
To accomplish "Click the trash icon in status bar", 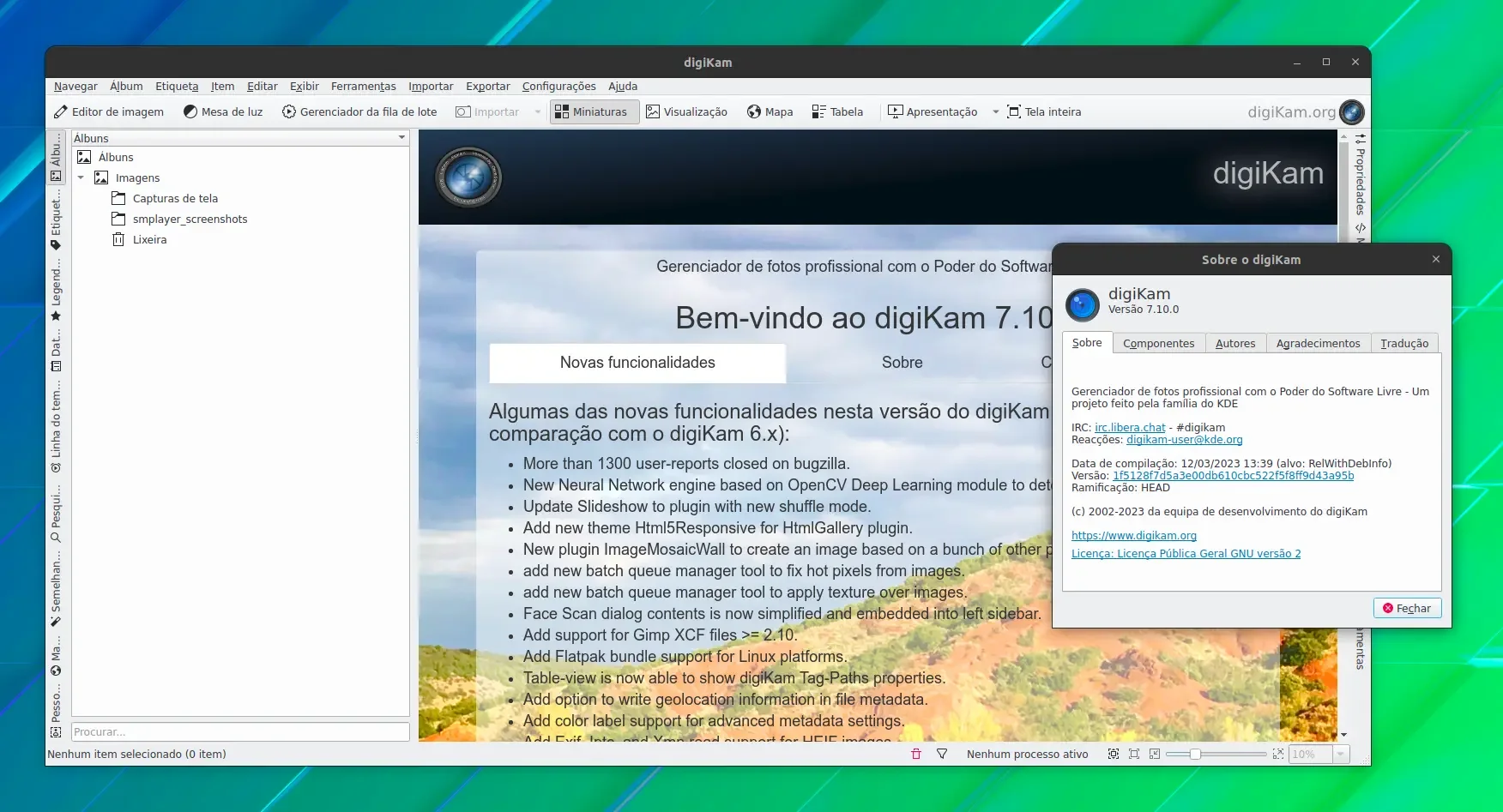I will [x=916, y=755].
